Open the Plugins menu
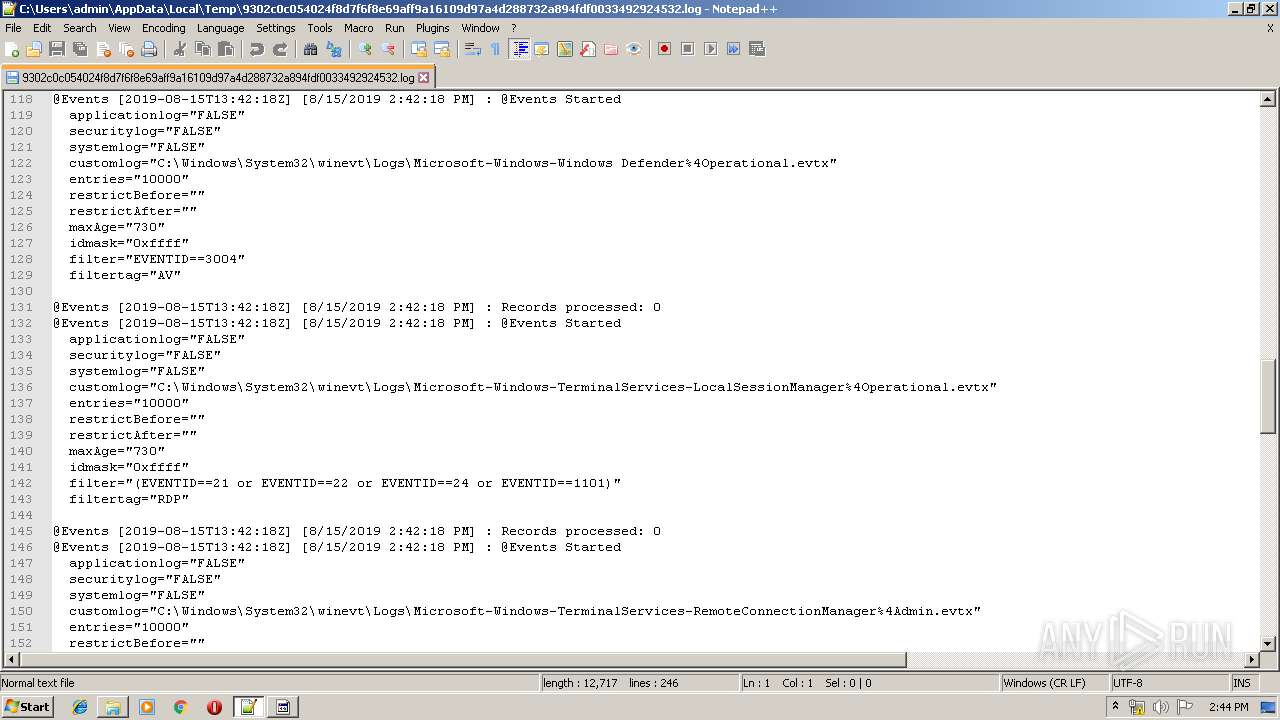The height and width of the screenshot is (720, 1280). (433, 28)
